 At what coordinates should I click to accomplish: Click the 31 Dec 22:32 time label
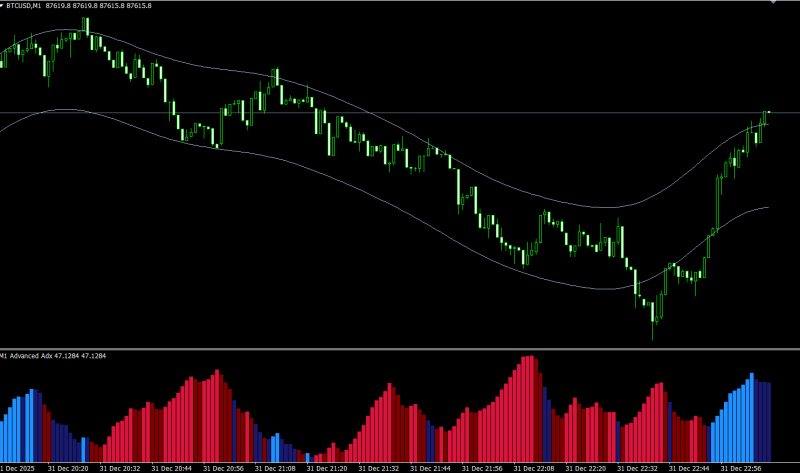pyautogui.click(x=637, y=468)
